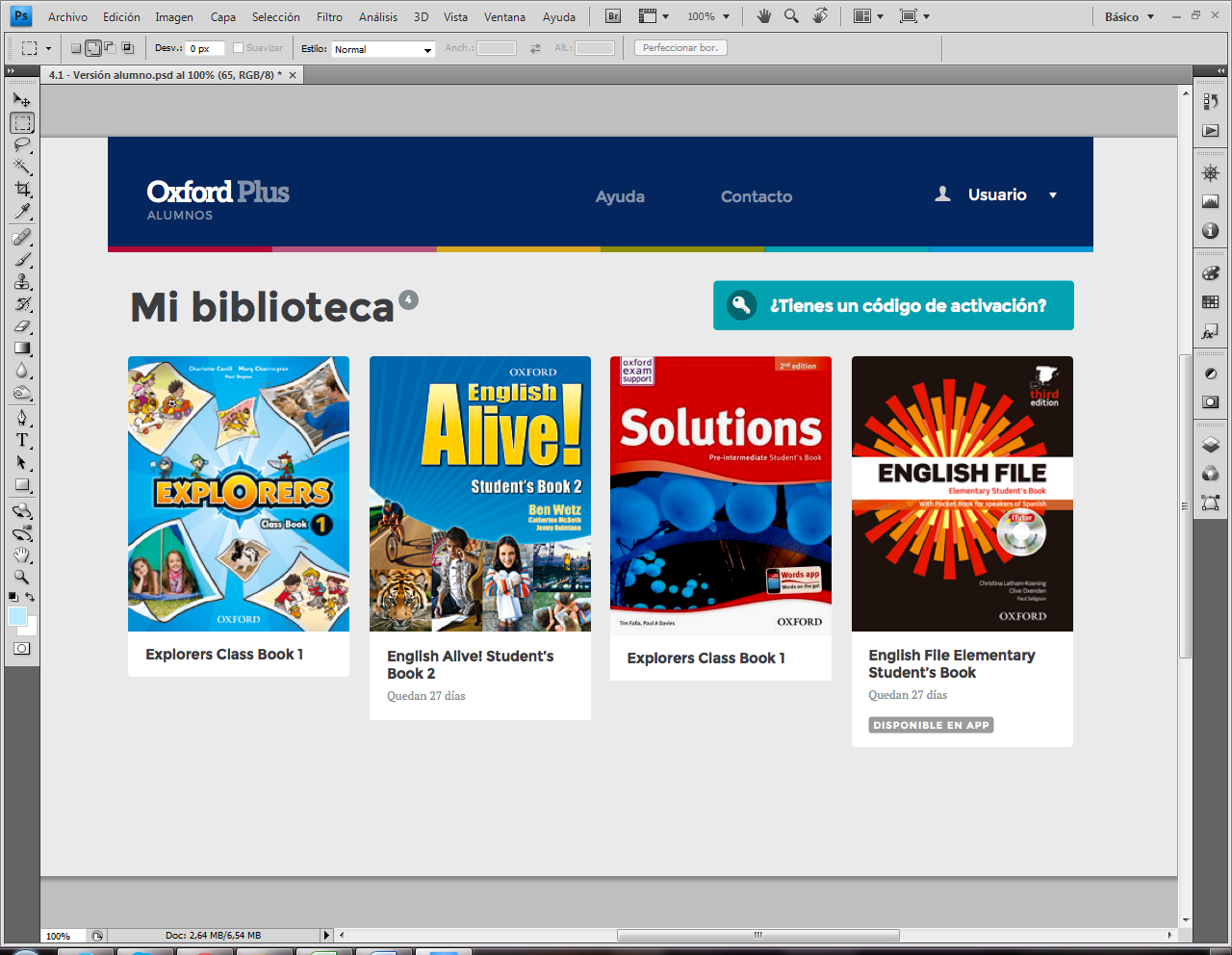Click the ¿Tienes un código de activación? button

(893, 305)
